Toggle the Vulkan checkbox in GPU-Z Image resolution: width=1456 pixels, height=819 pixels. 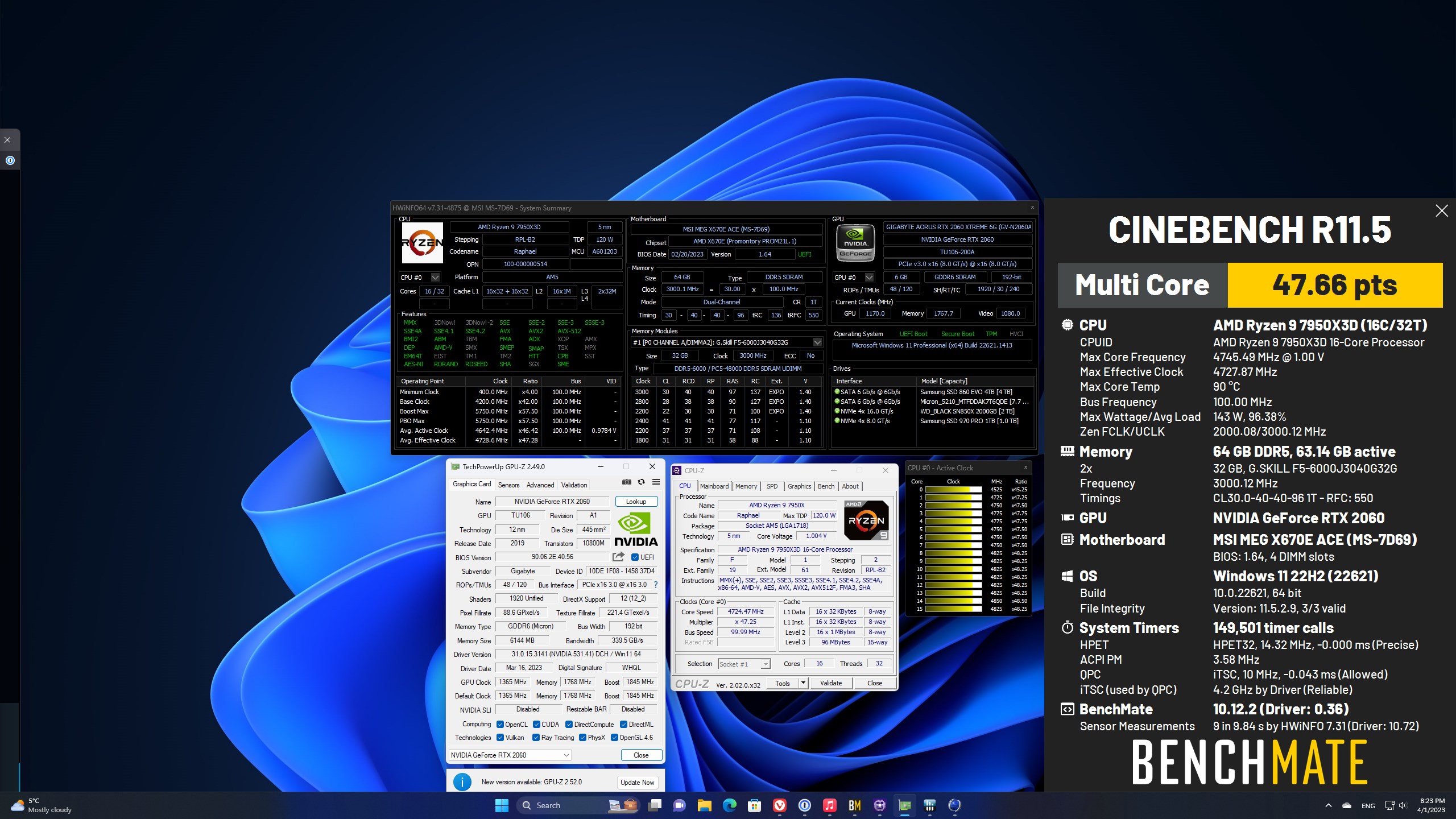pyautogui.click(x=500, y=738)
